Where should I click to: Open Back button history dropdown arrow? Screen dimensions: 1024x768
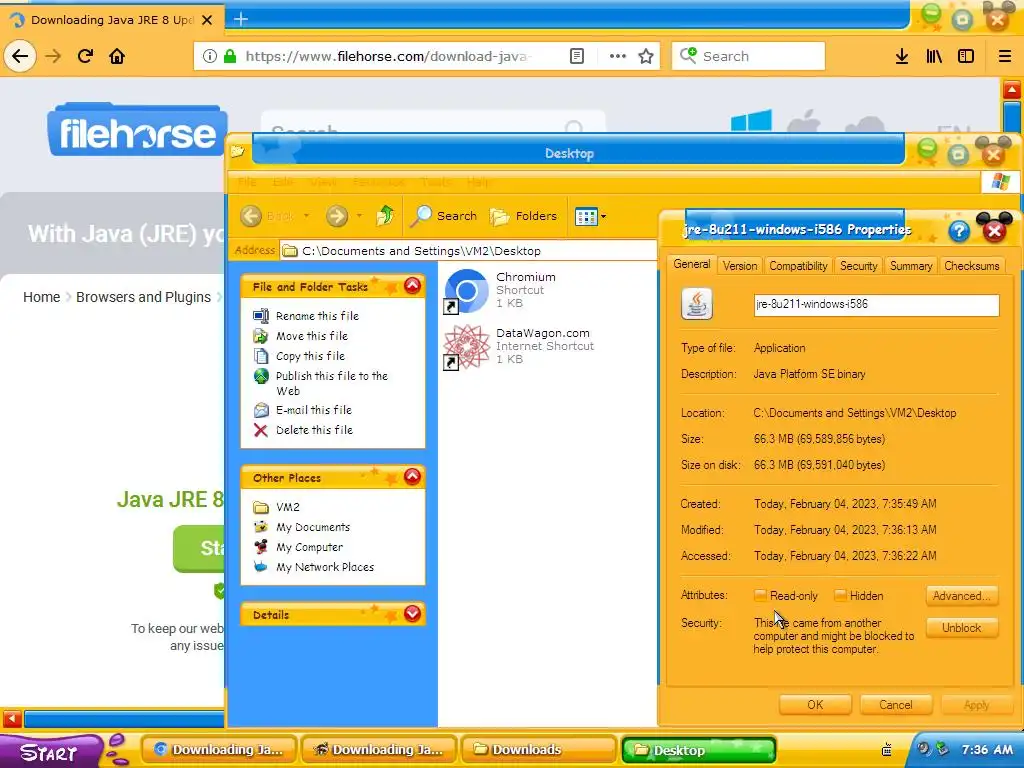(306, 216)
